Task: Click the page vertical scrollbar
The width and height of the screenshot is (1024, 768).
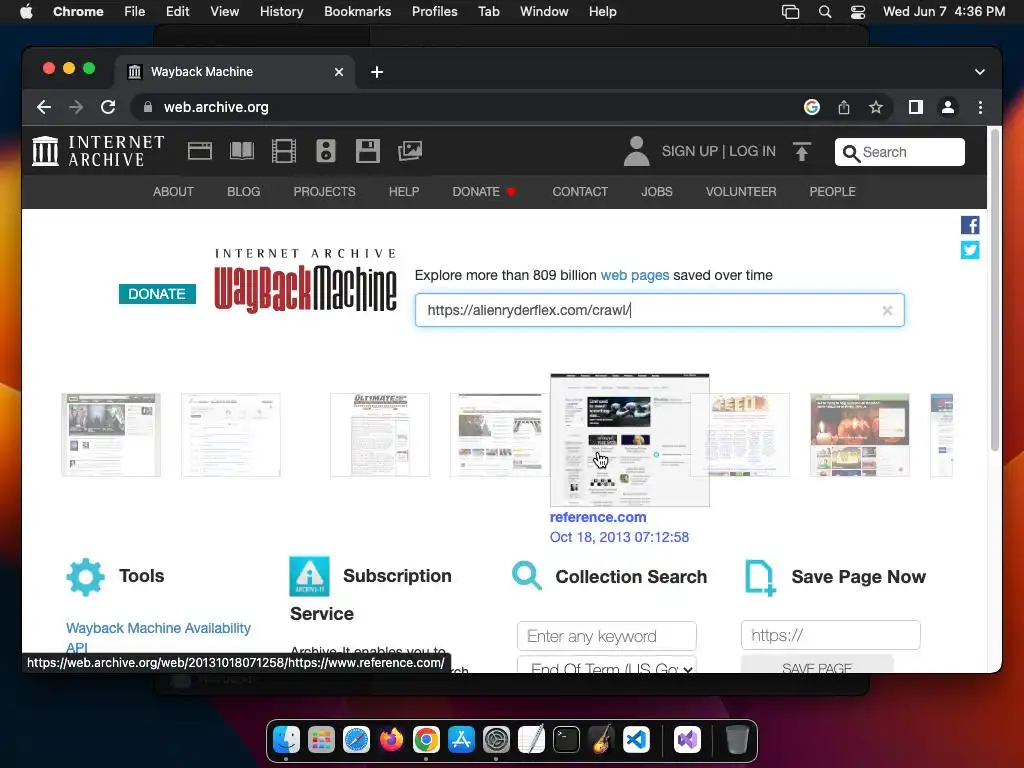Action: click(995, 291)
